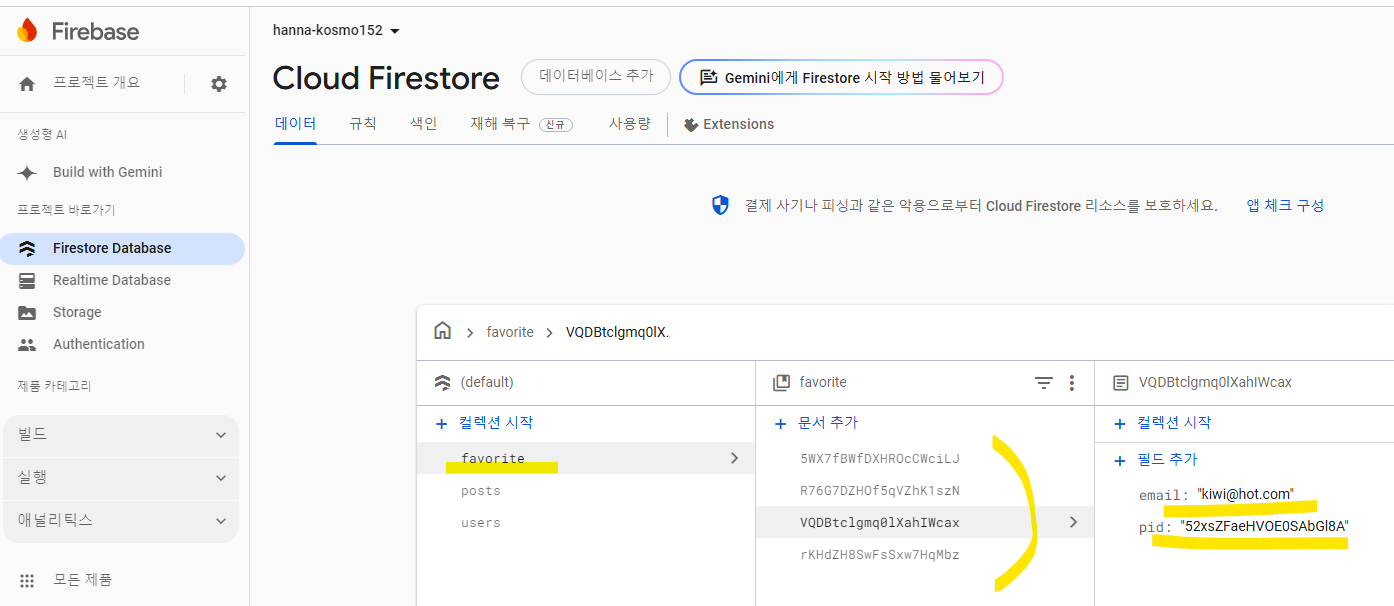Open the favorite collection three-dot menu
The width and height of the screenshot is (1394, 606).
tap(1072, 382)
